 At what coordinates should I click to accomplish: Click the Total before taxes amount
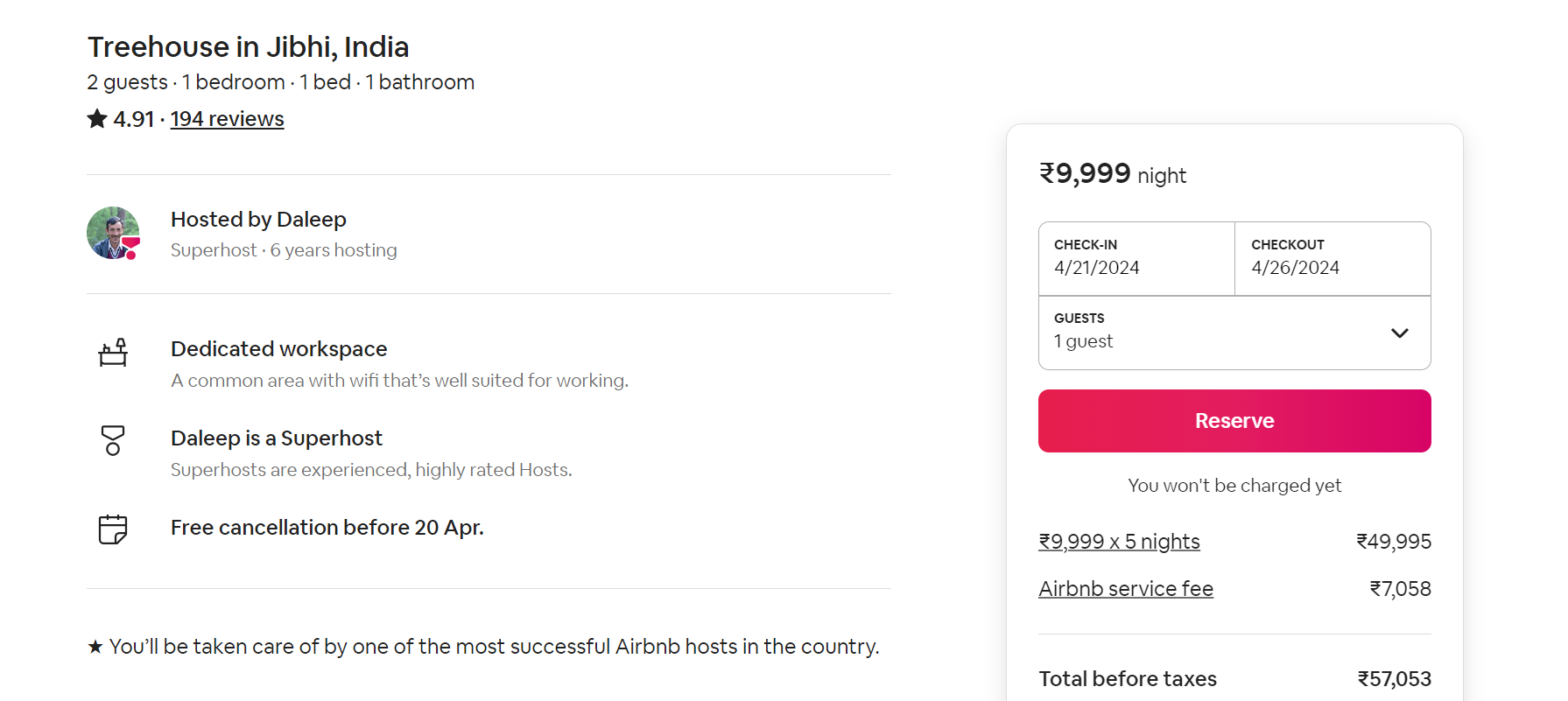[x=1394, y=678]
